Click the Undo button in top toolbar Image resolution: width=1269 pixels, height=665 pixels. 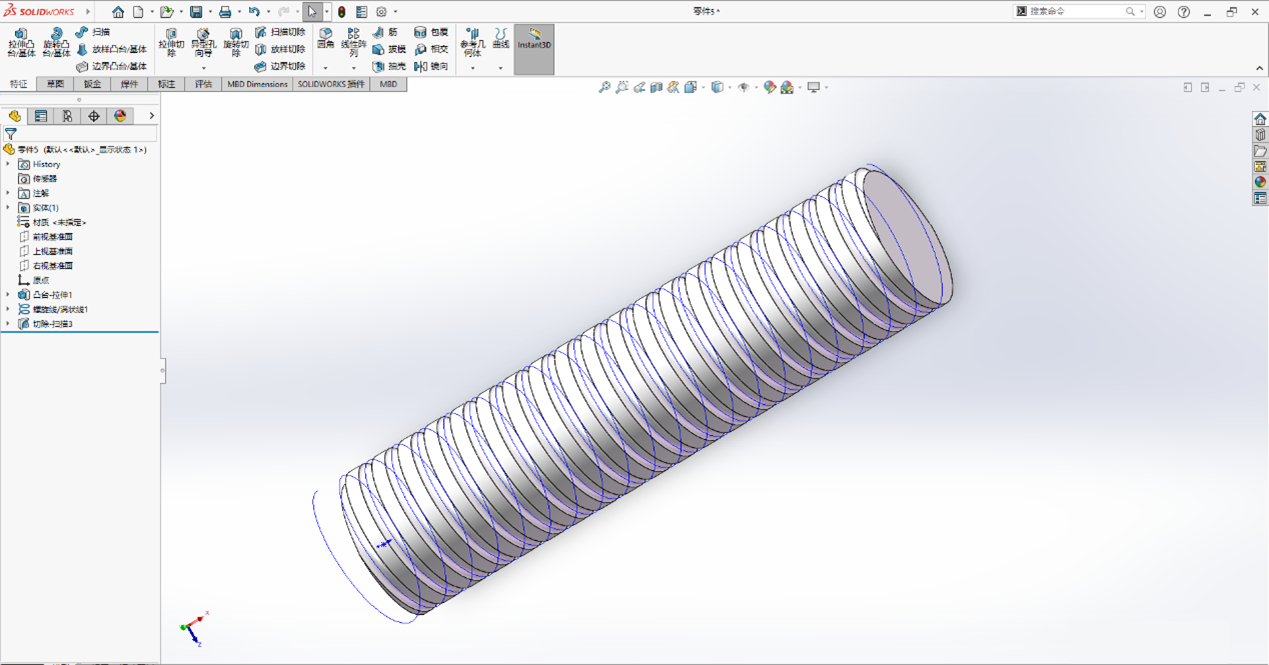255,11
